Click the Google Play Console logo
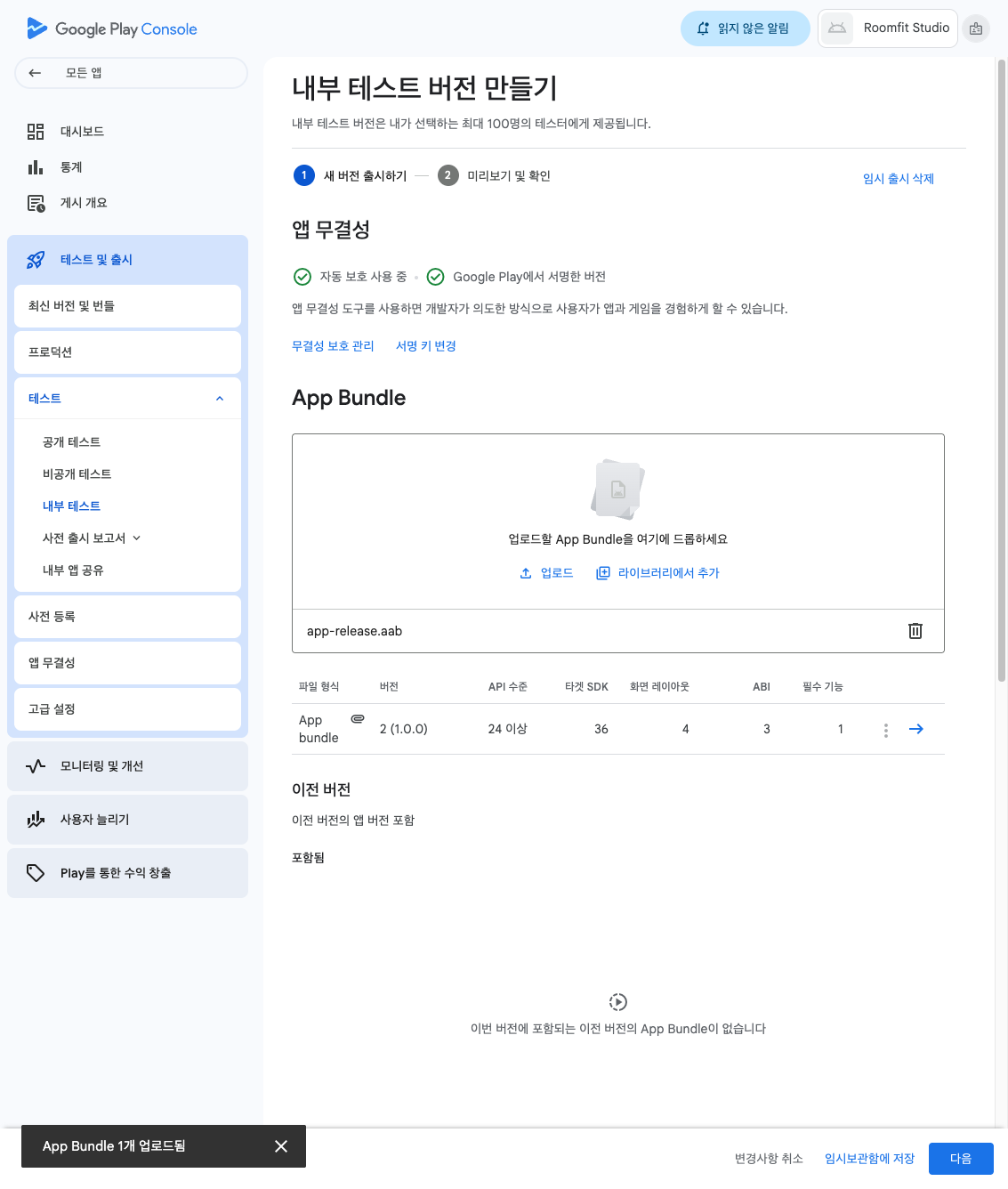Viewport: 1008px width, 1189px height. [x=112, y=28]
